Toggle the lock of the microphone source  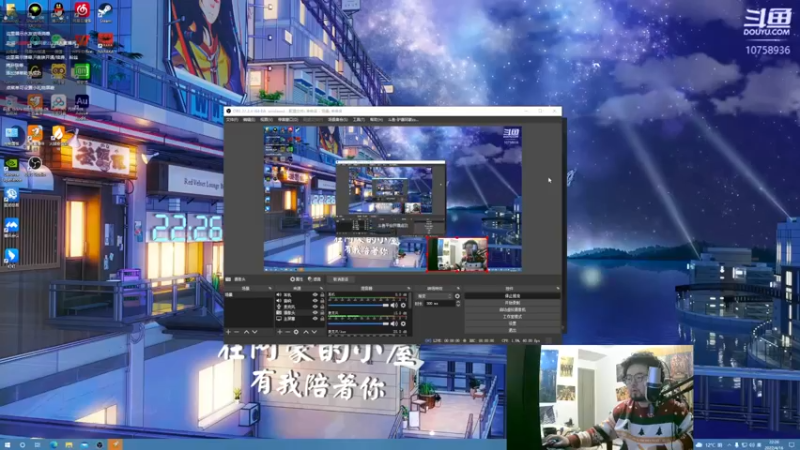pyautogui.click(x=322, y=307)
